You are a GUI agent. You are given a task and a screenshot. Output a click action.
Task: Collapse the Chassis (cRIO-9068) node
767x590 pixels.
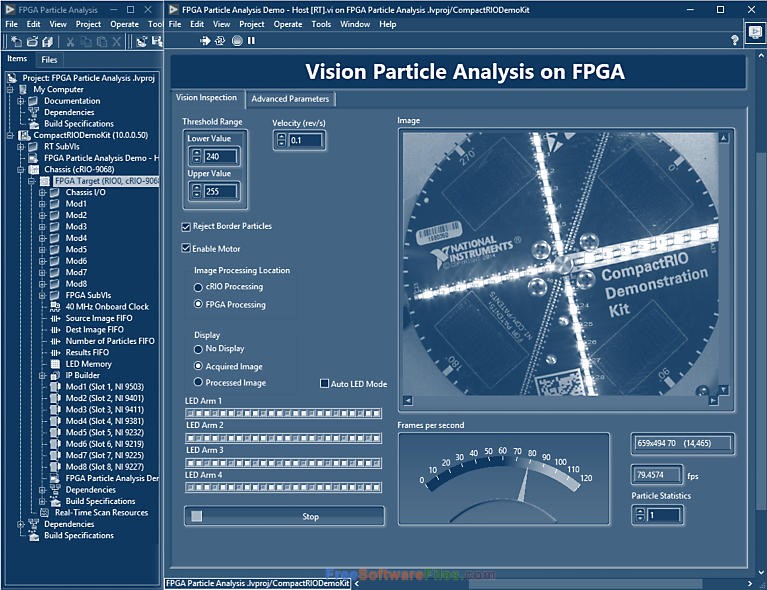[21, 169]
